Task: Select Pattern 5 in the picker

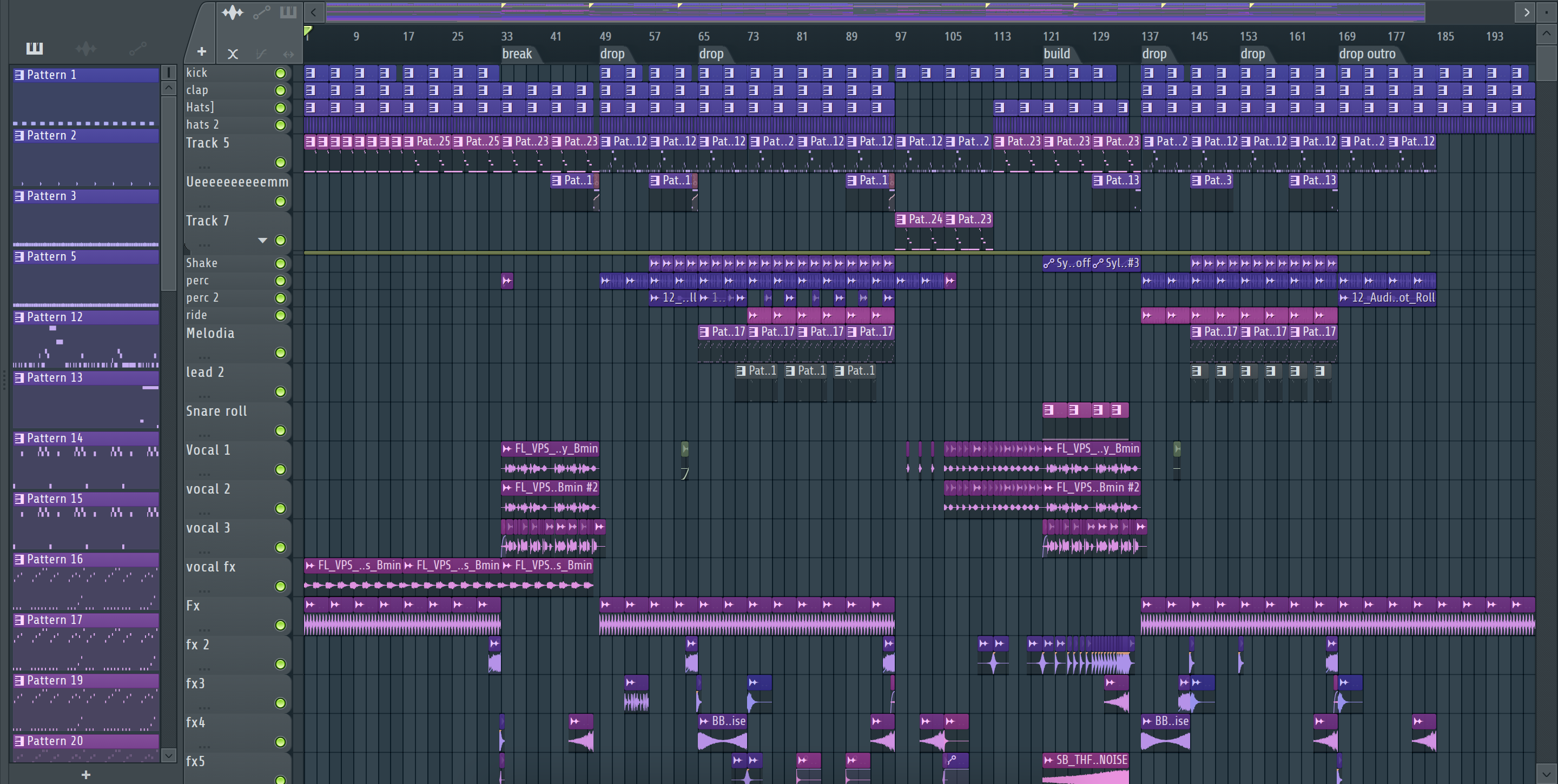Action: (86, 257)
